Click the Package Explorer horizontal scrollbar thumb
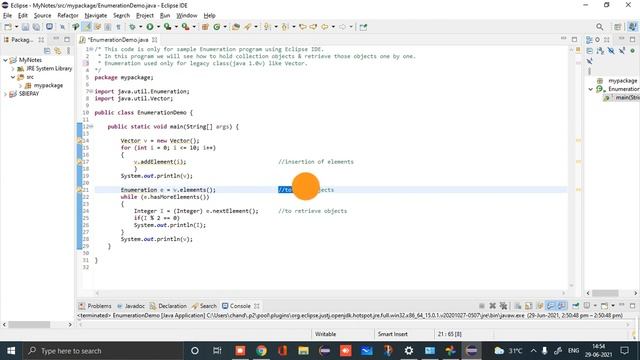The width and height of the screenshot is (640, 360). (x=29, y=324)
